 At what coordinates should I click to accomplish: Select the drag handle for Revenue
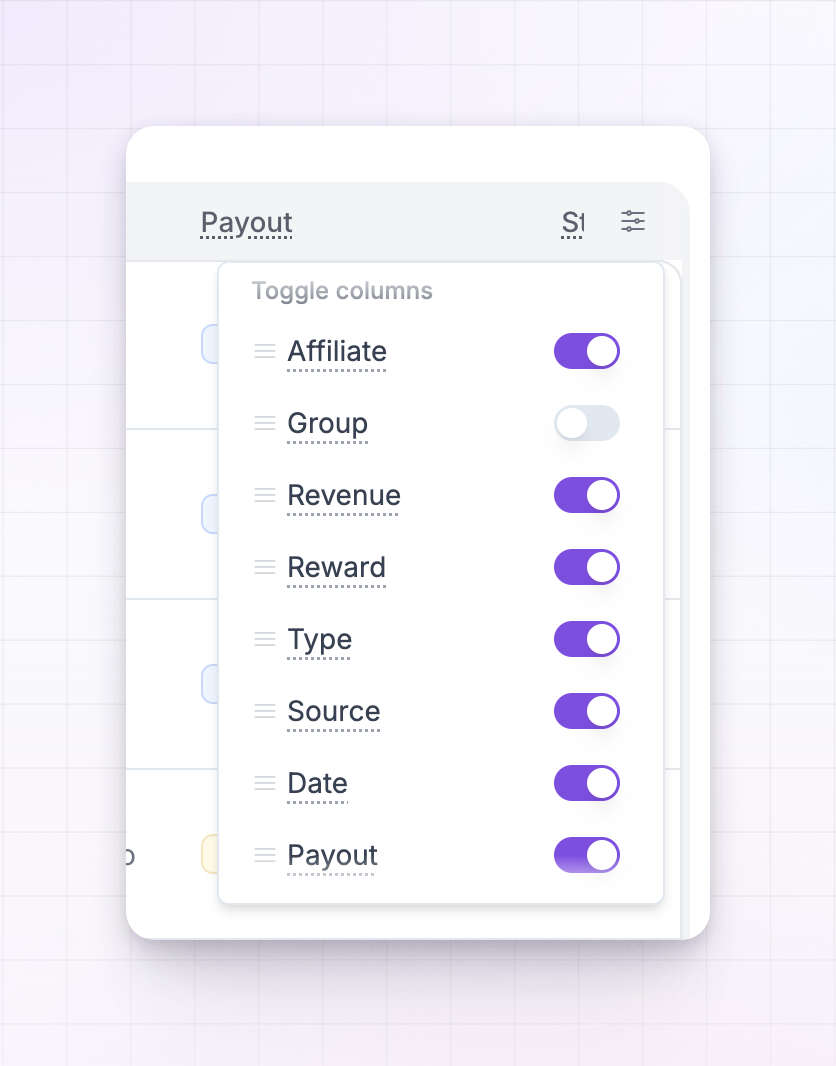click(x=264, y=495)
